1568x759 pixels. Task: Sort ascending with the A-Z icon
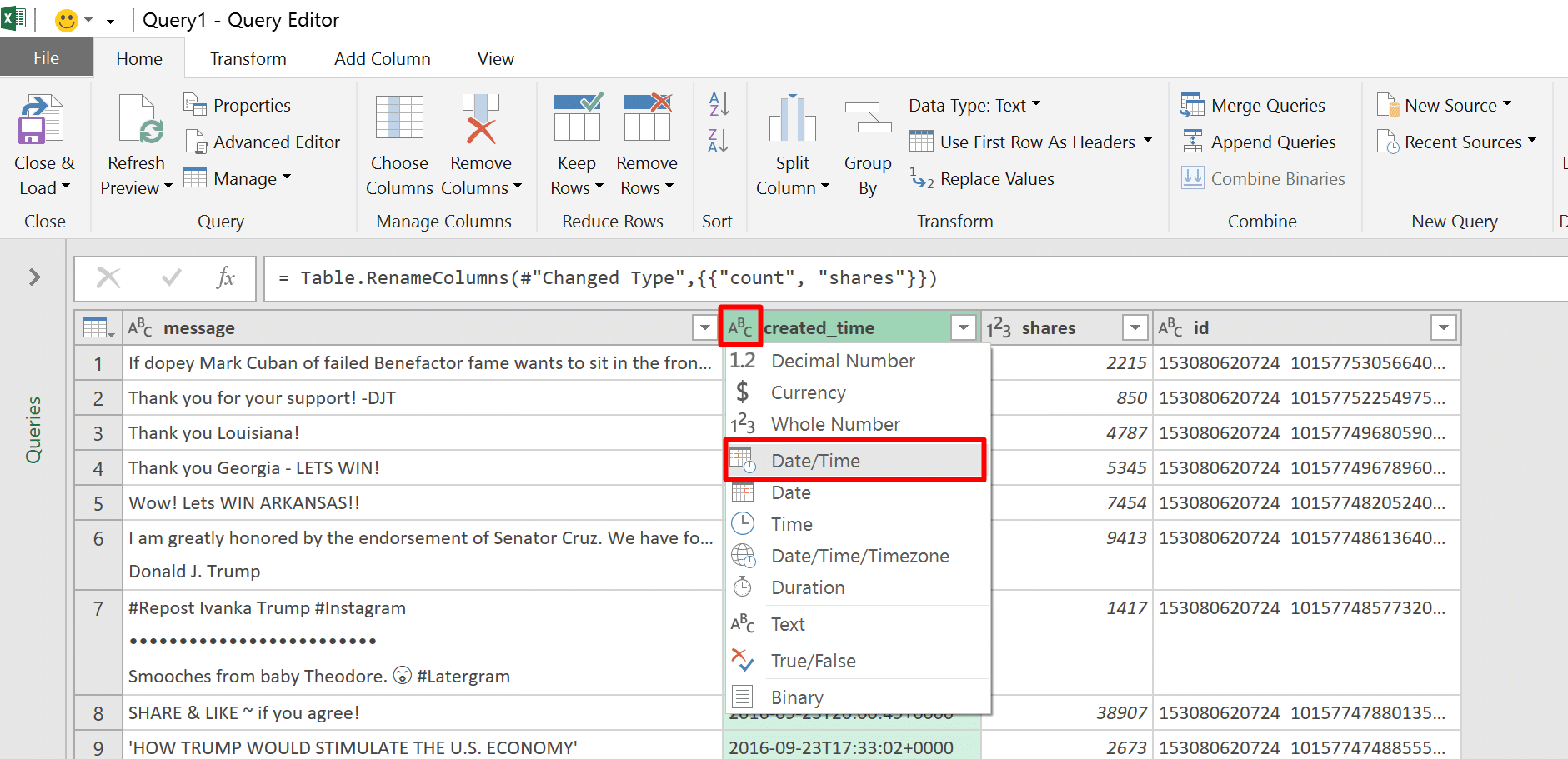(x=719, y=104)
